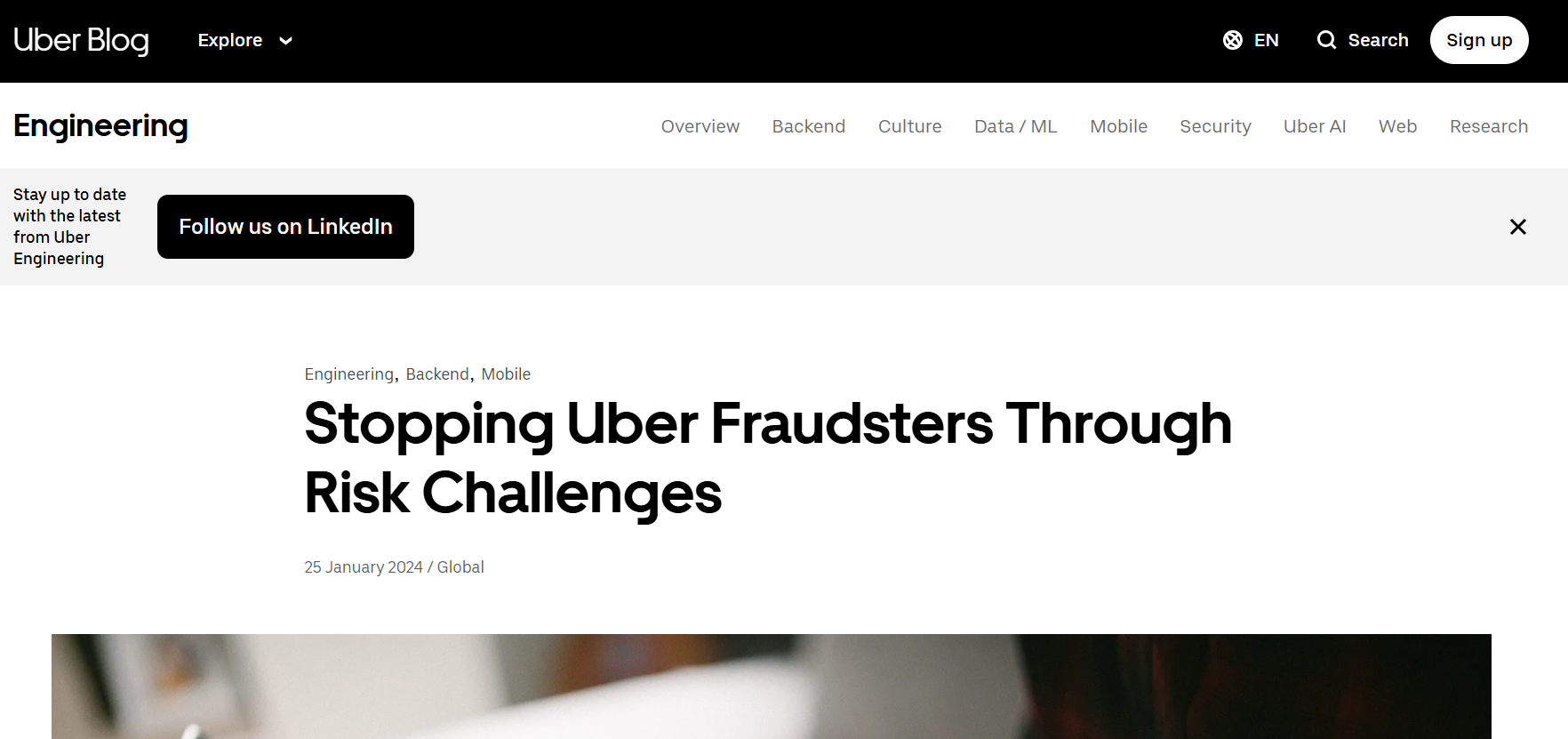The height and width of the screenshot is (739, 1568).
Task: Open the Backend navigation tab
Action: click(808, 126)
